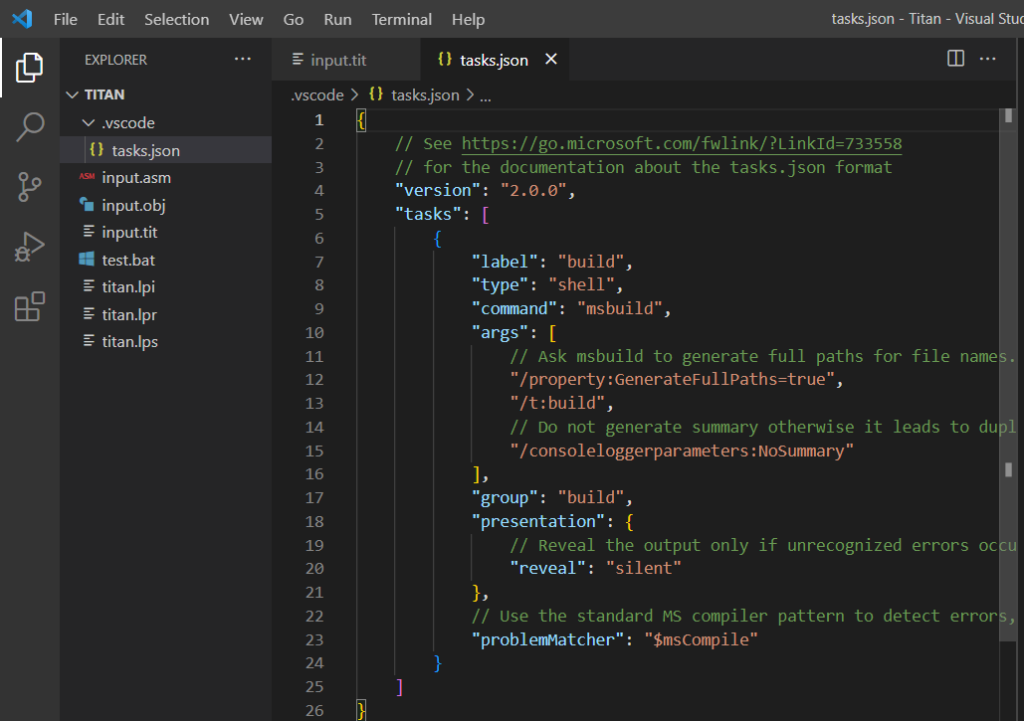The height and width of the screenshot is (721, 1024).
Task: Click the "presentation" key text
Action: 538,521
